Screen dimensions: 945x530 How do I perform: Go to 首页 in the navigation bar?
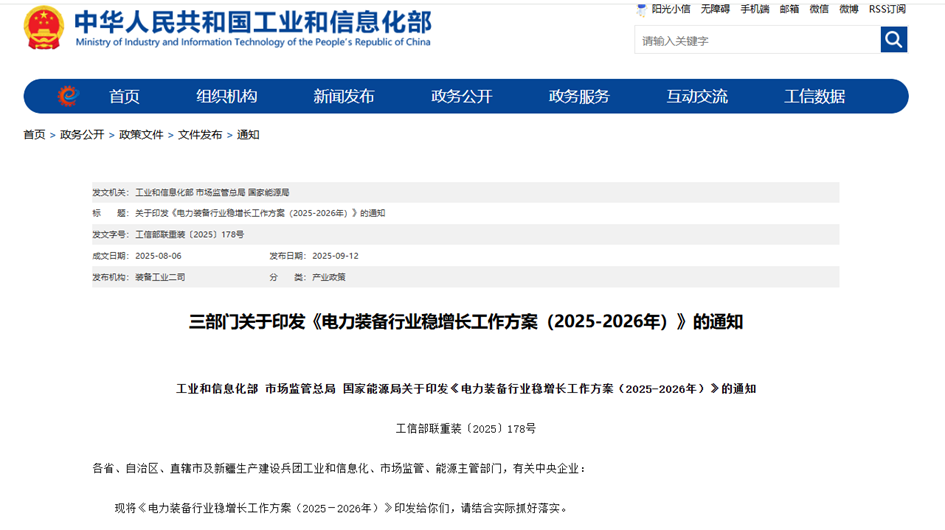point(124,96)
